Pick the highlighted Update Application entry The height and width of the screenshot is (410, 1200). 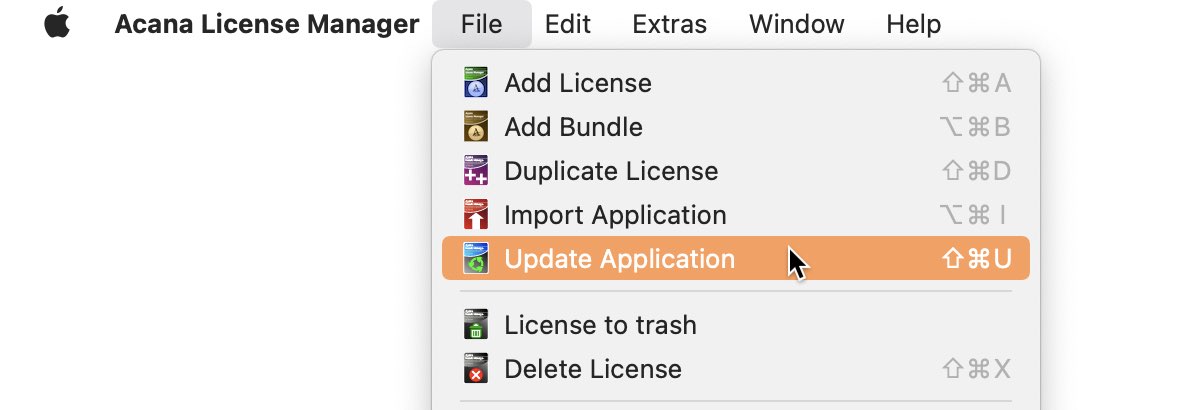click(x=736, y=259)
